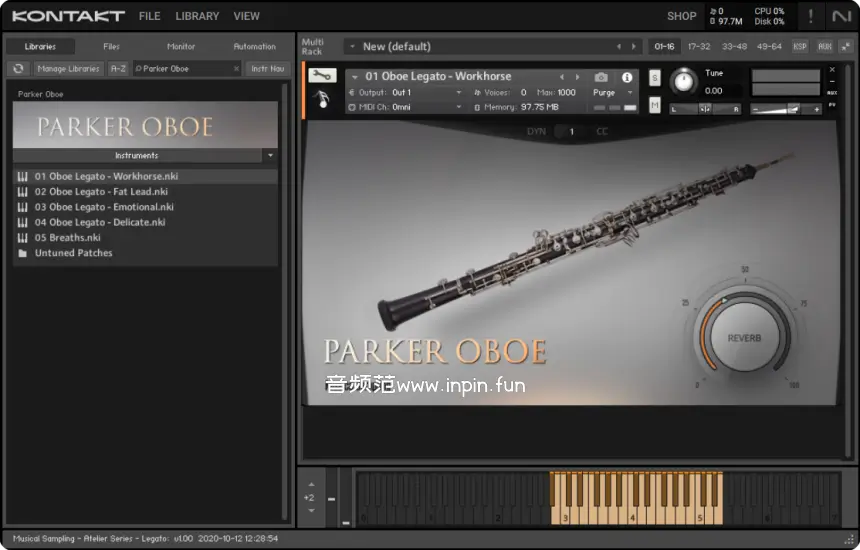Click the Untuned Patches folder icon
The width and height of the screenshot is (860, 550).
(22, 253)
